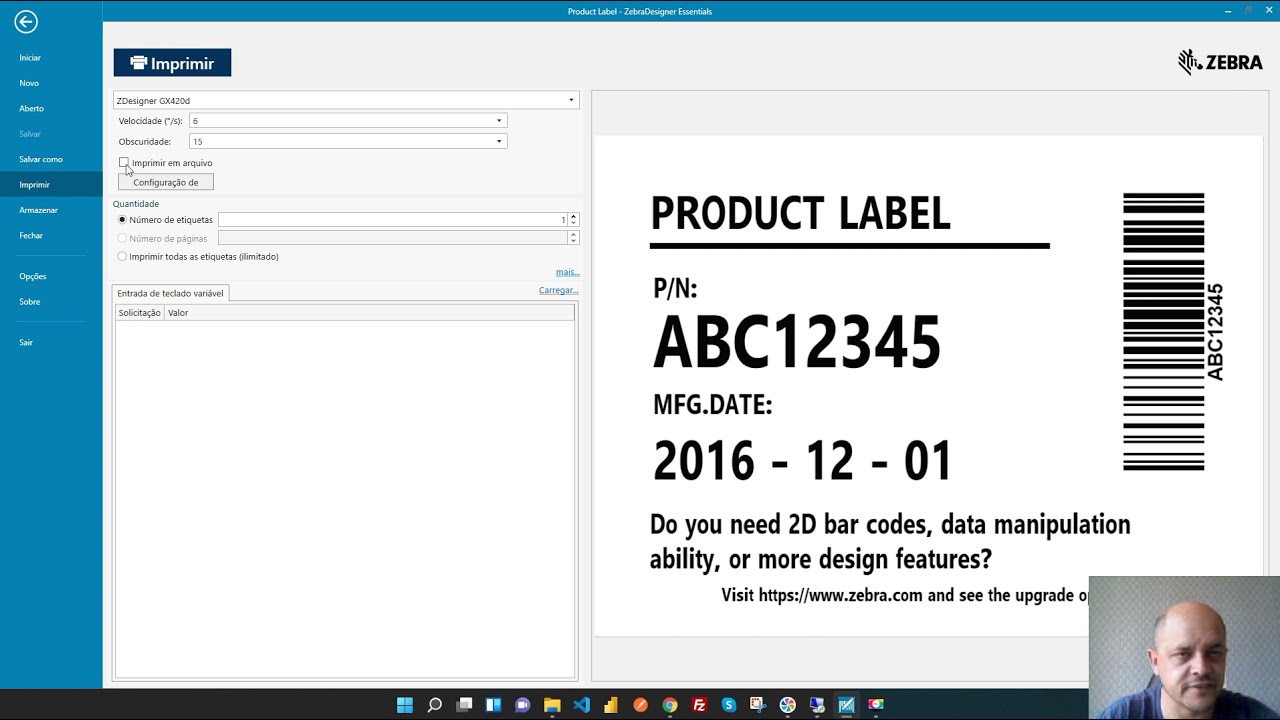The image size is (1280, 720).
Task: Open Snipping Tool from the taskbar
Action: 758,705
